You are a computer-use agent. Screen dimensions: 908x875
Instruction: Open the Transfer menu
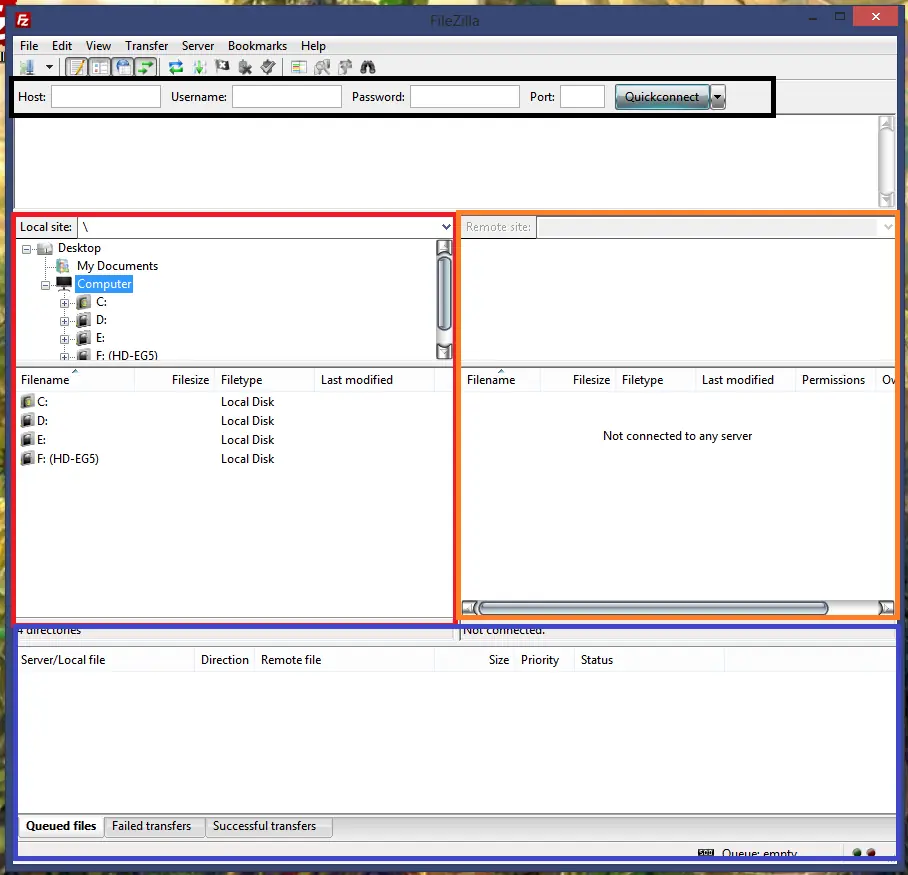tap(147, 46)
